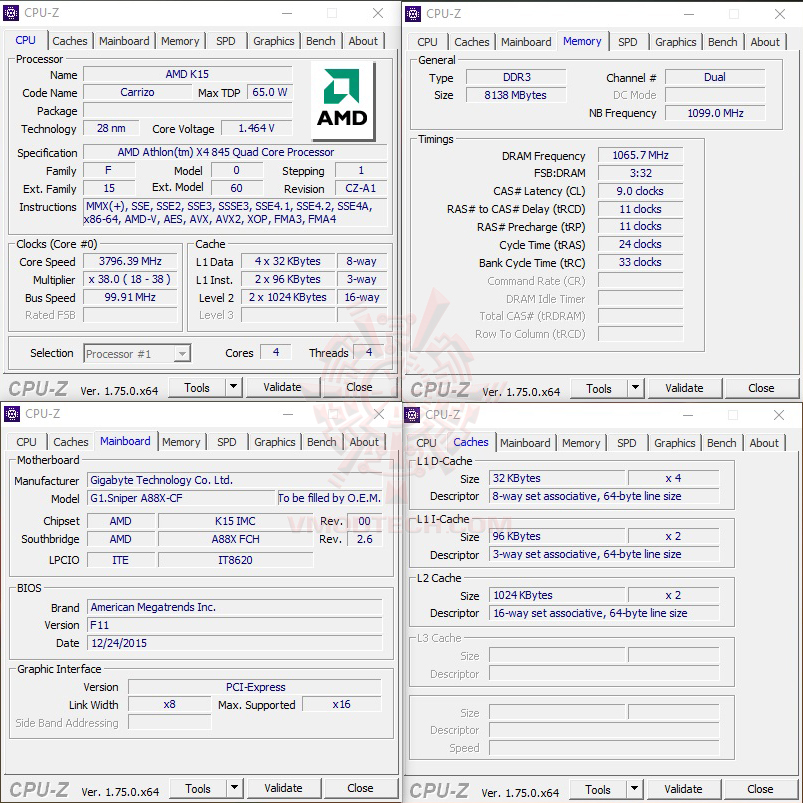Image resolution: width=803 pixels, height=803 pixels.
Task: Open Memory tab in the CPU tab window
Action: tap(180, 41)
